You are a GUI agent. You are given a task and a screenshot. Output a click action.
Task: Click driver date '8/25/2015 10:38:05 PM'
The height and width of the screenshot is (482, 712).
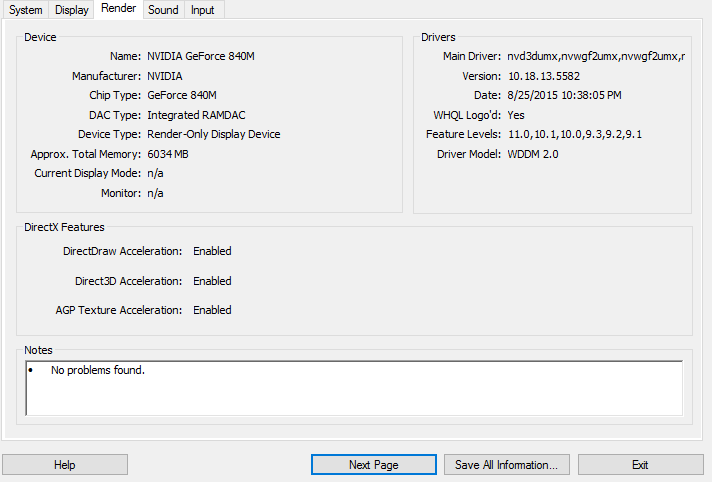564,95
